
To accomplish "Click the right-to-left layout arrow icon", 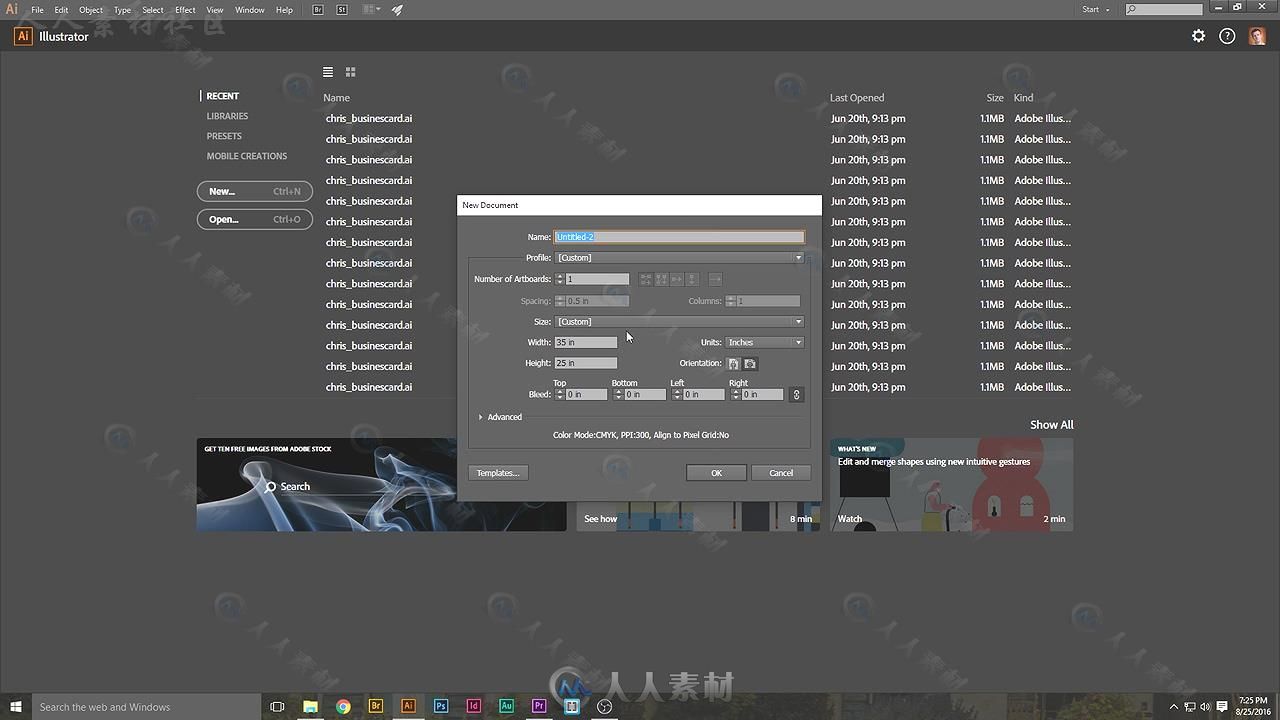I will click(715, 279).
